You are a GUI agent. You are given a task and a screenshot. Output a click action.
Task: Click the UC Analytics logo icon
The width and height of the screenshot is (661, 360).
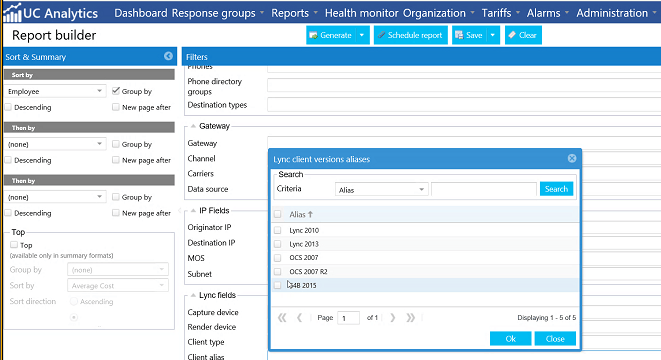click(12, 13)
